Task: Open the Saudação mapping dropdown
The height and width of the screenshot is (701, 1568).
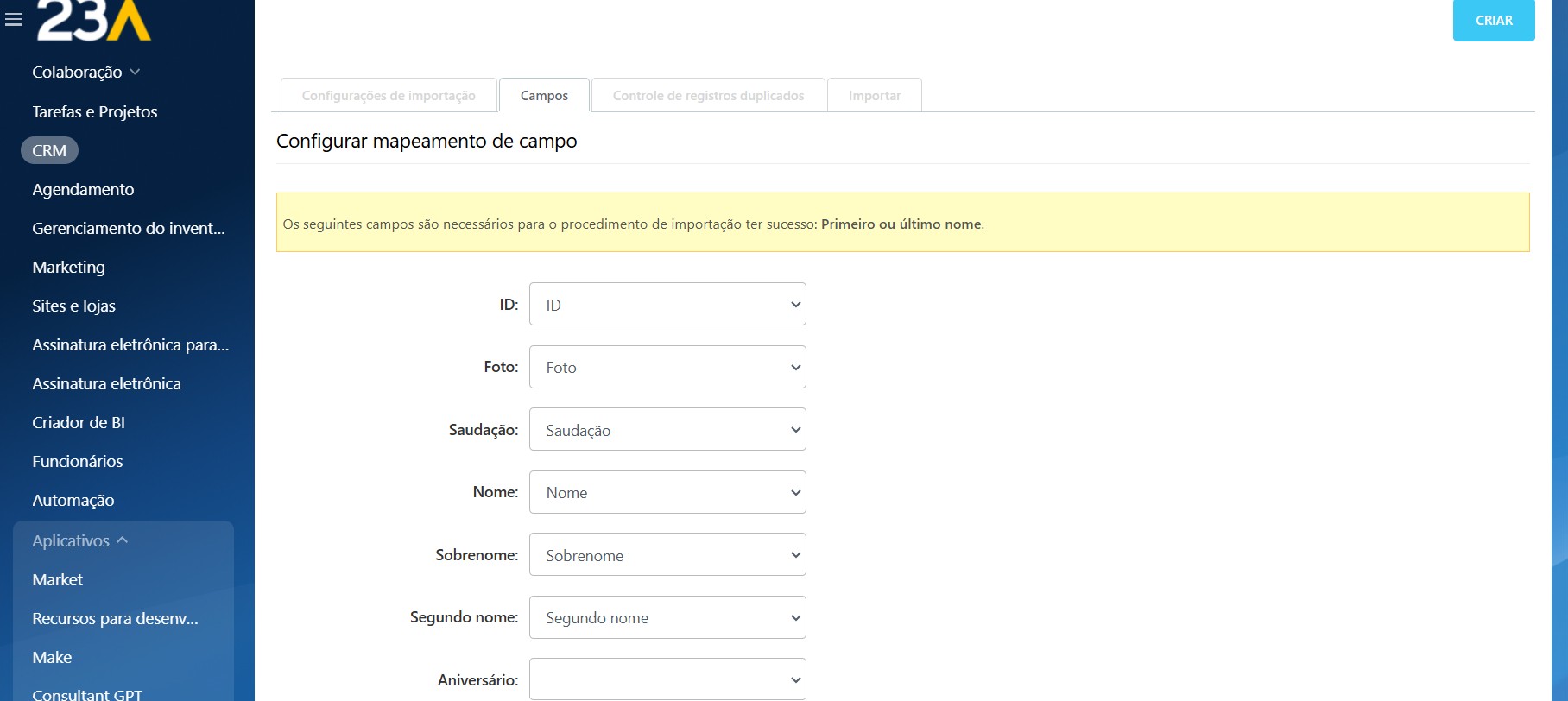Action: click(x=667, y=430)
